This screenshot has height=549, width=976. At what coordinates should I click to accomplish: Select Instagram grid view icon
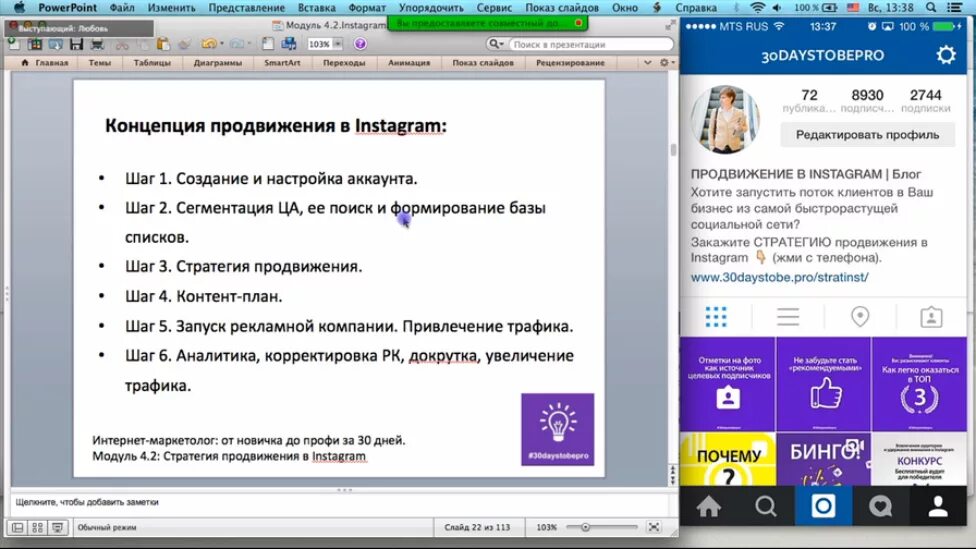coord(716,317)
